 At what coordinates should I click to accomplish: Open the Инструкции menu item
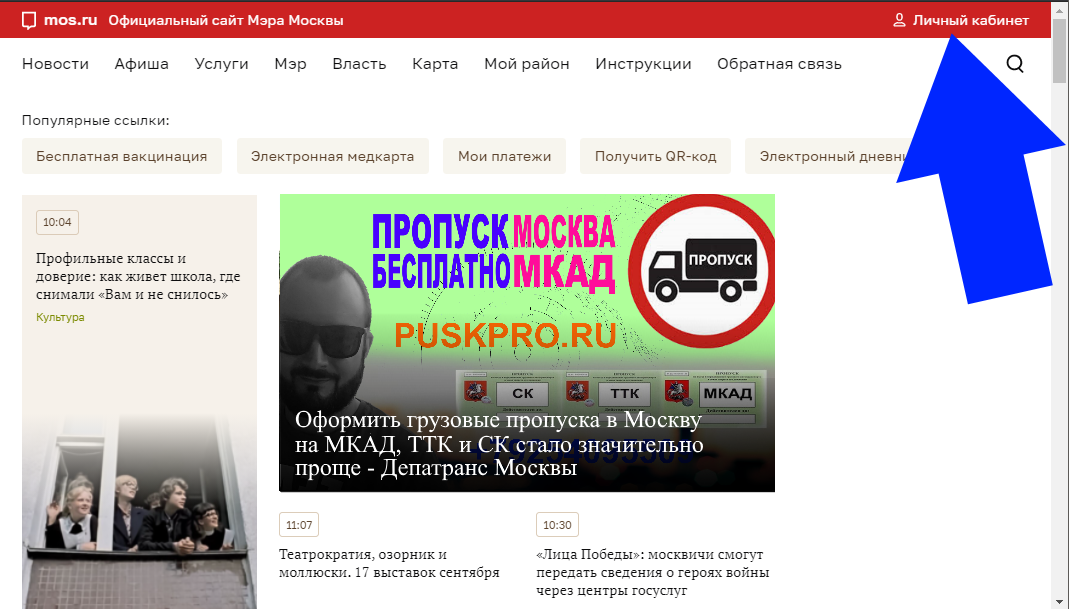tap(643, 63)
